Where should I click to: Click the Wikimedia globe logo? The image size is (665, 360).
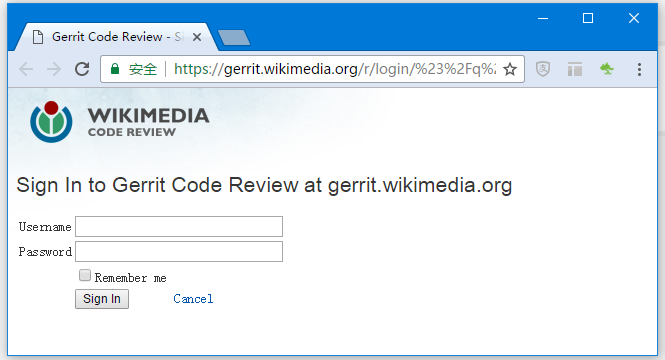(x=51, y=122)
